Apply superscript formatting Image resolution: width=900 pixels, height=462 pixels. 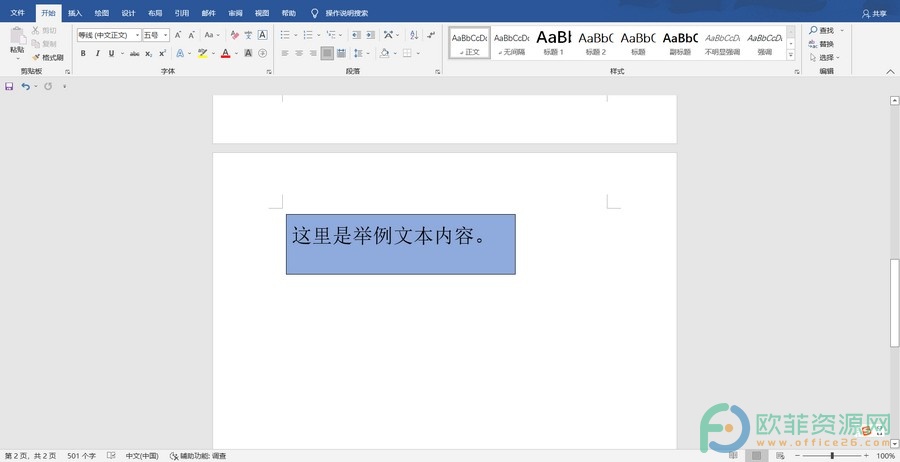click(x=162, y=53)
